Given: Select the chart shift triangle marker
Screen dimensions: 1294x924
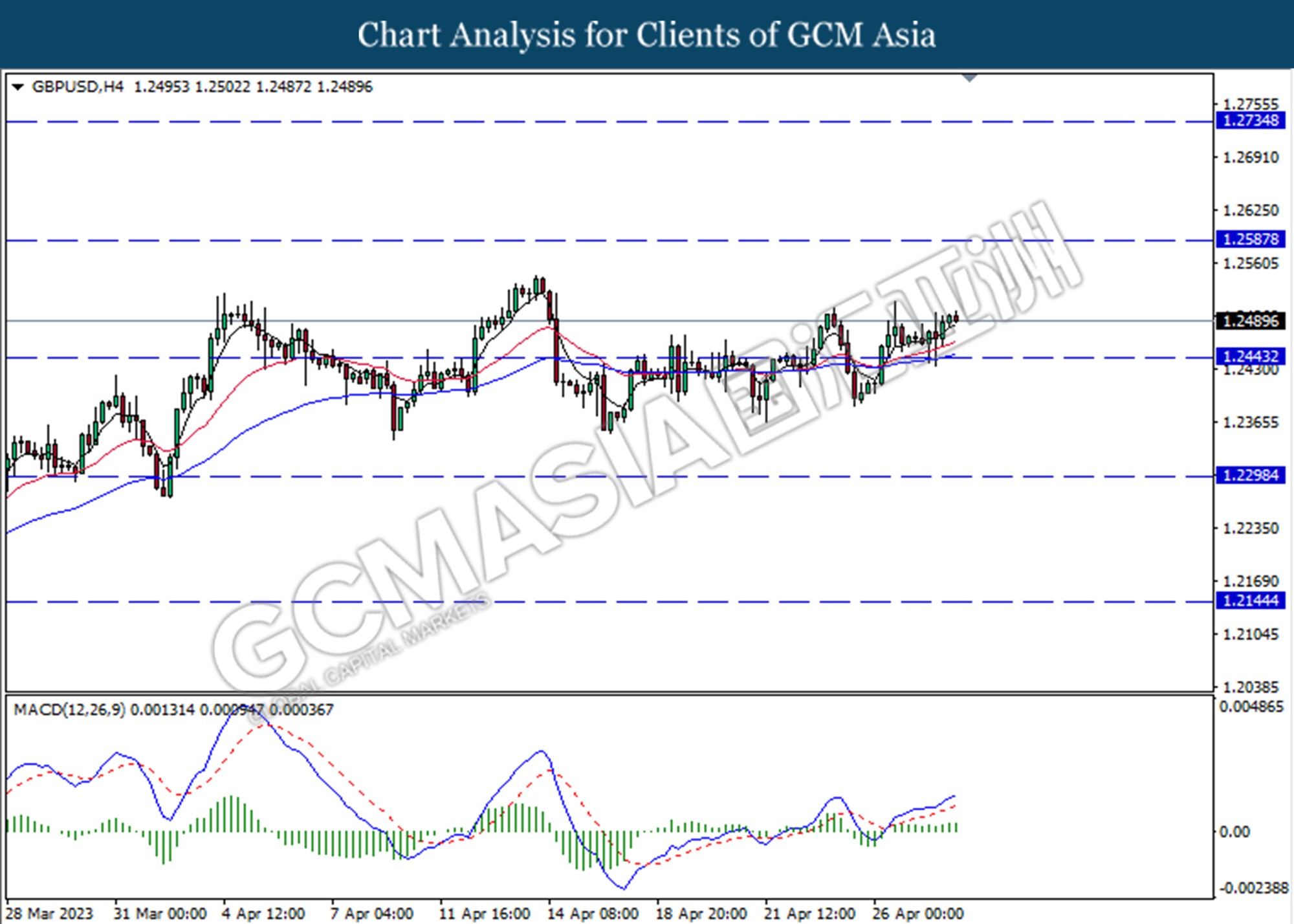Looking at the screenshot, I should coord(969,78).
